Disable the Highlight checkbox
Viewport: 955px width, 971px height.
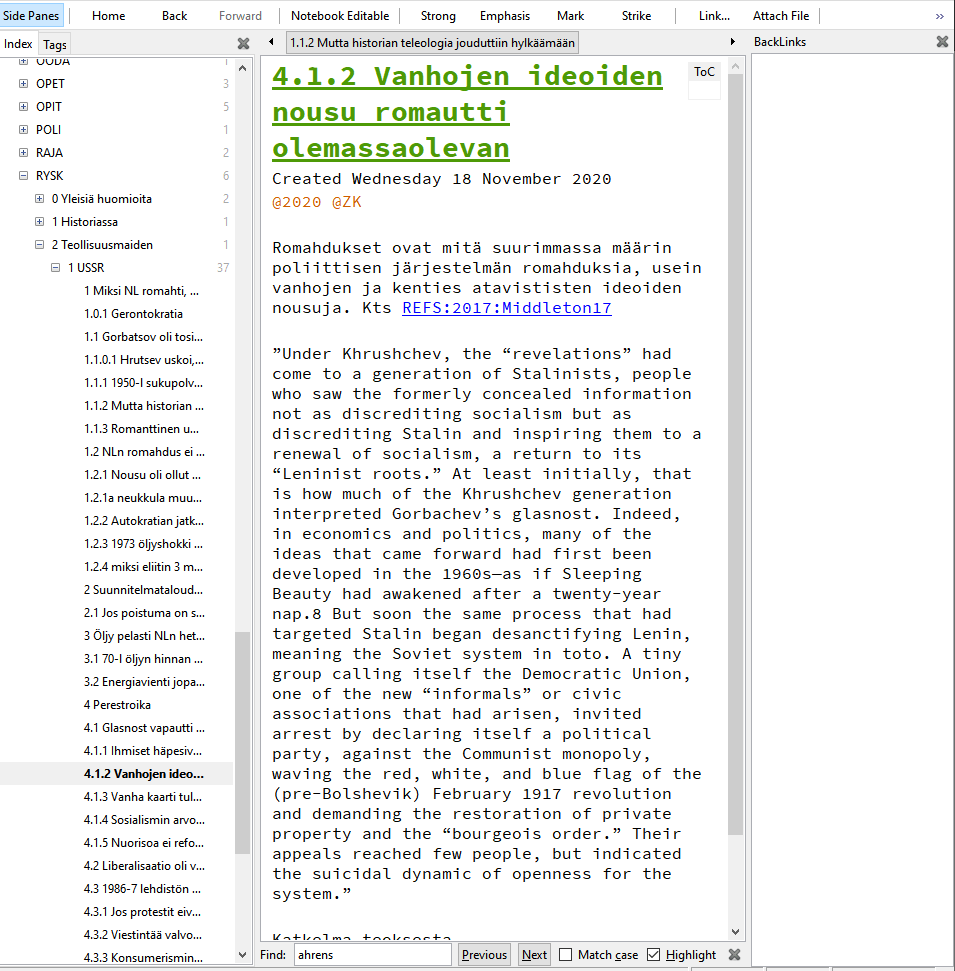(x=654, y=955)
